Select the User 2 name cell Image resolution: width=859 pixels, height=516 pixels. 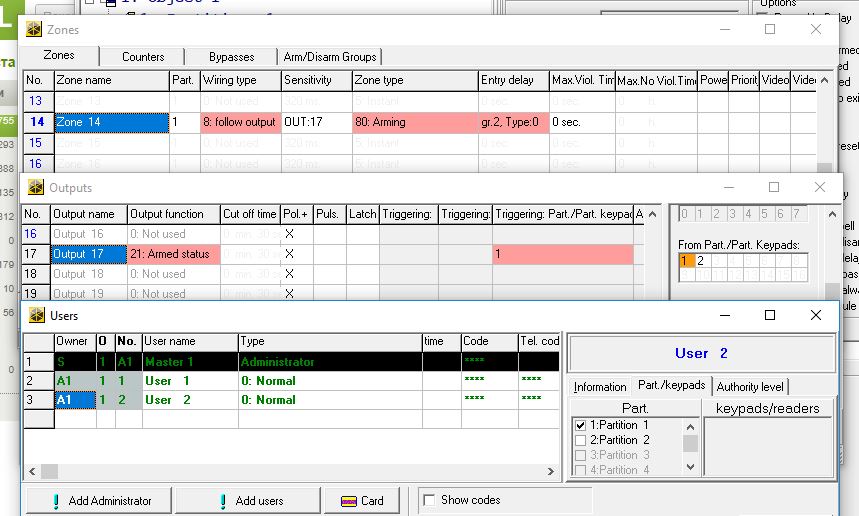190,400
